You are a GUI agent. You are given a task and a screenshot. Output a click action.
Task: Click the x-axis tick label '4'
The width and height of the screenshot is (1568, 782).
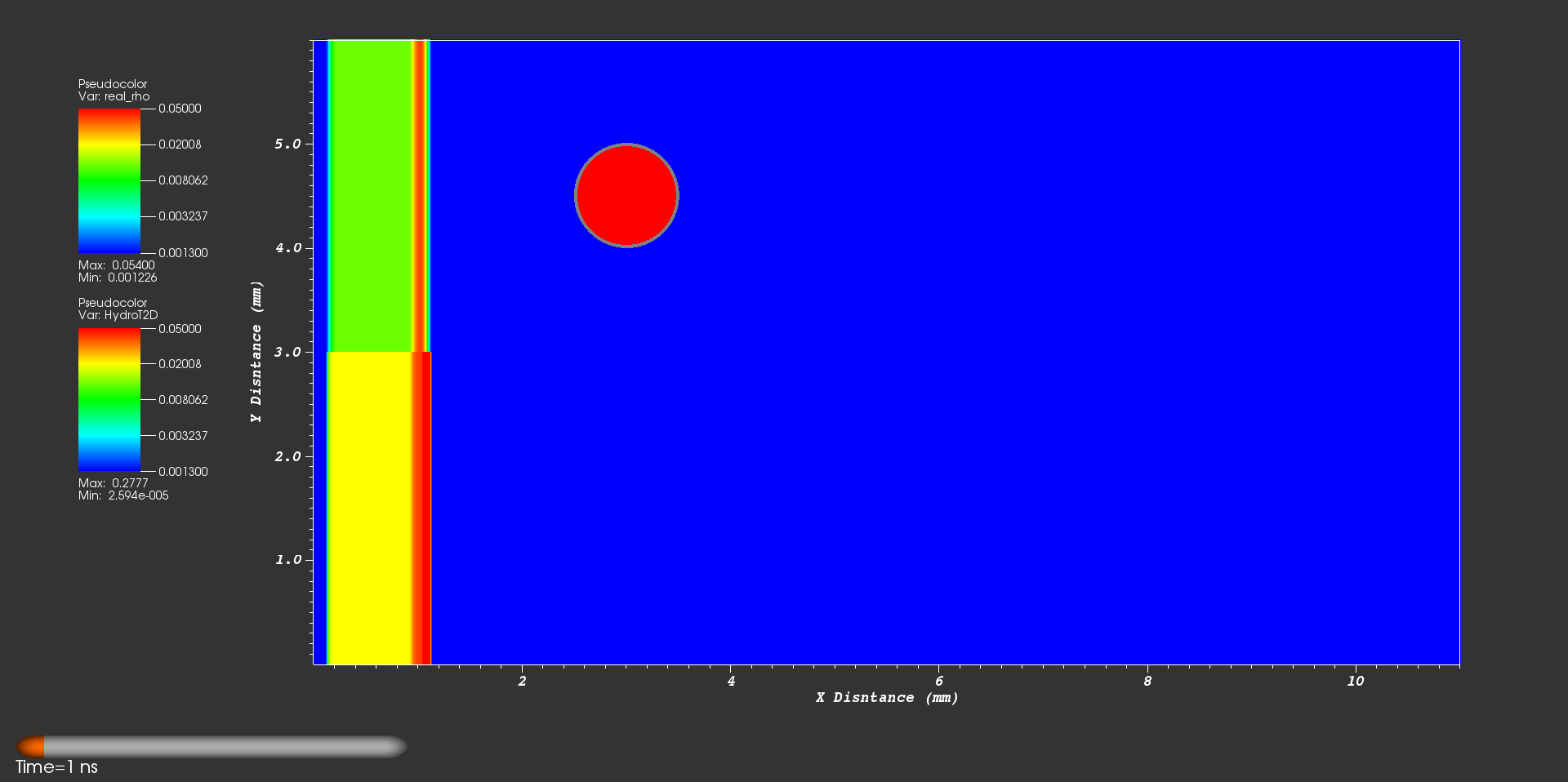click(731, 681)
